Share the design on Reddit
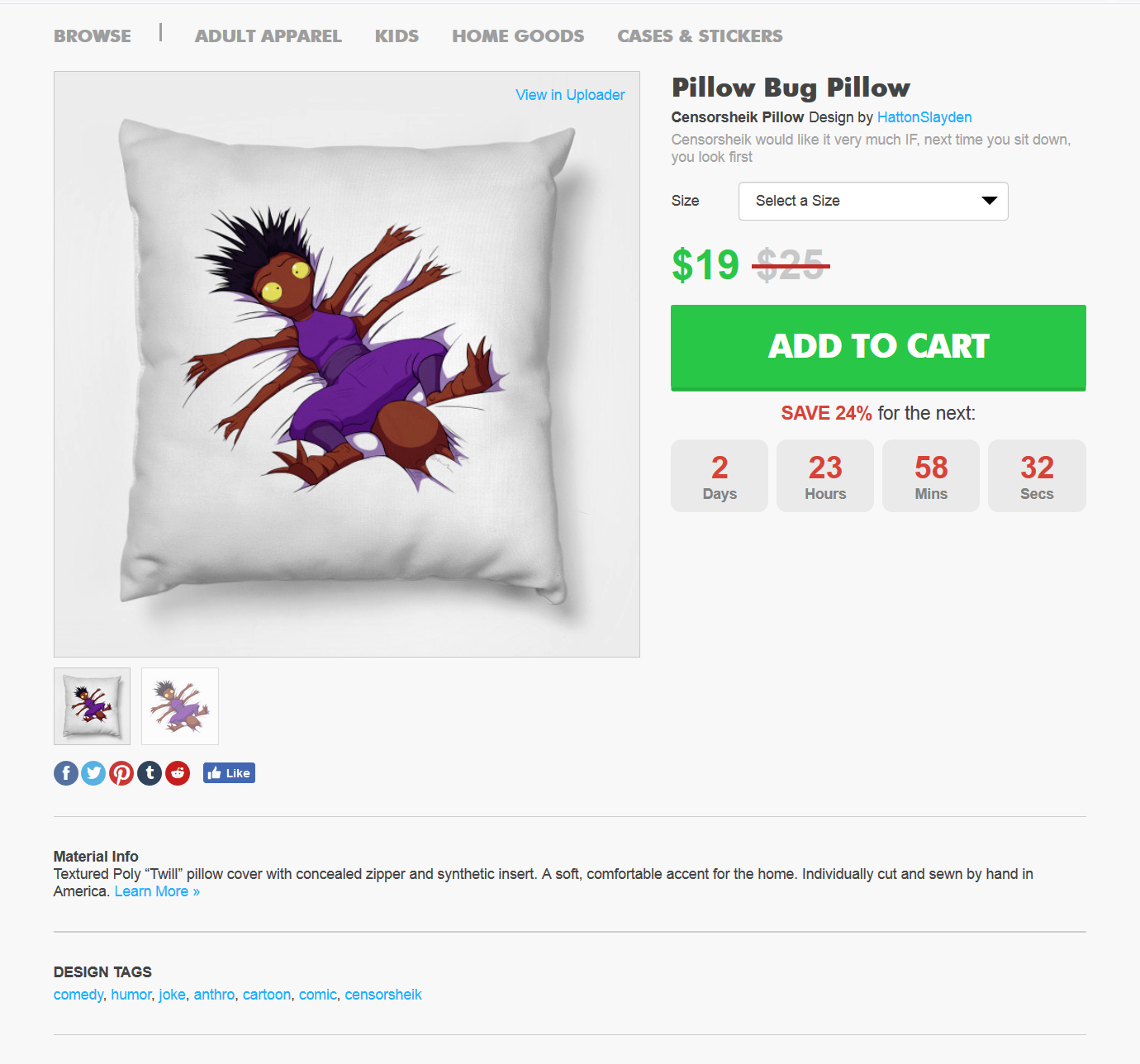Image resolution: width=1140 pixels, height=1064 pixels. click(x=178, y=773)
